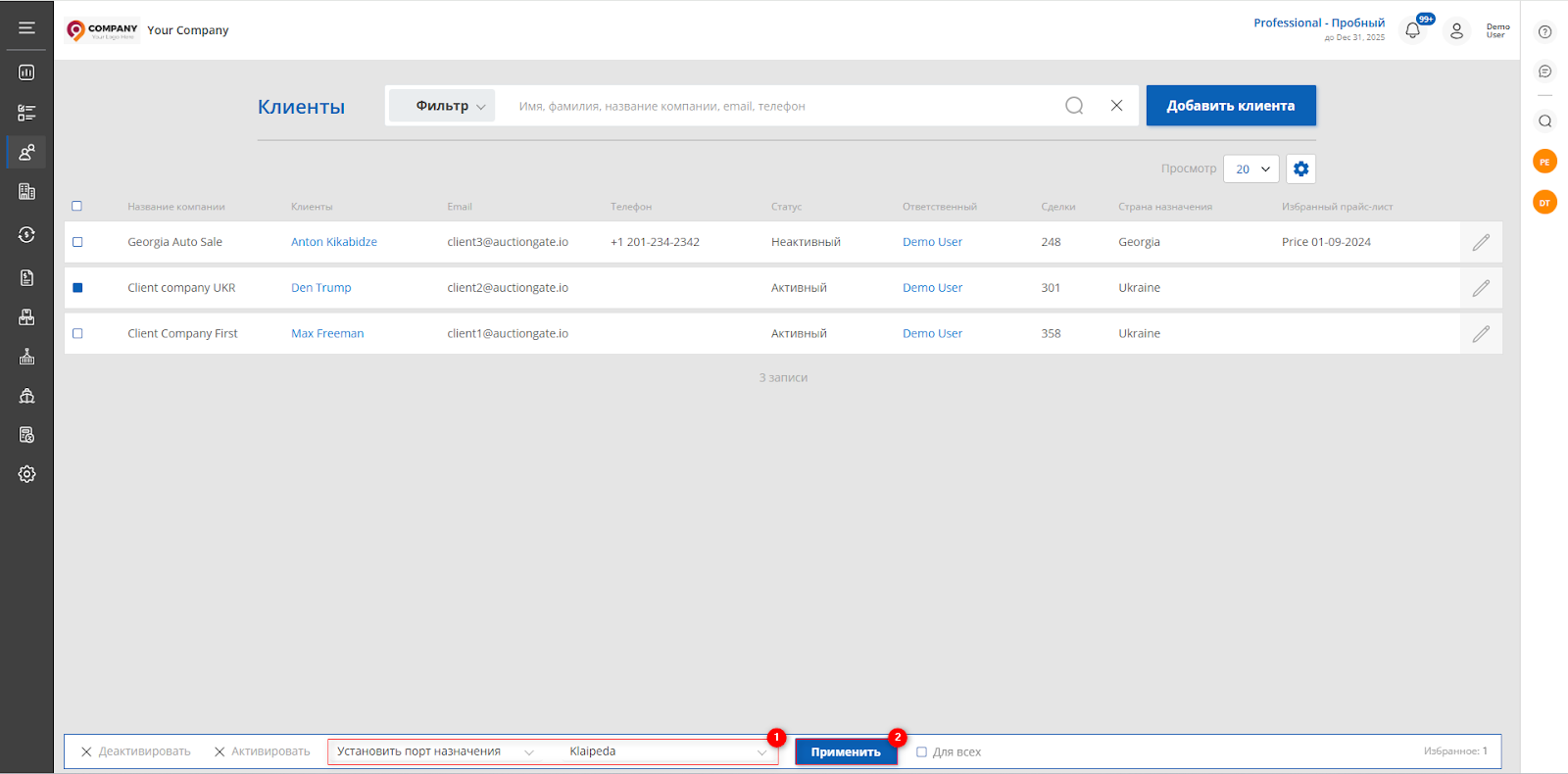Open the Den Trump client link
The width and height of the screenshot is (1568, 774).
click(x=320, y=288)
